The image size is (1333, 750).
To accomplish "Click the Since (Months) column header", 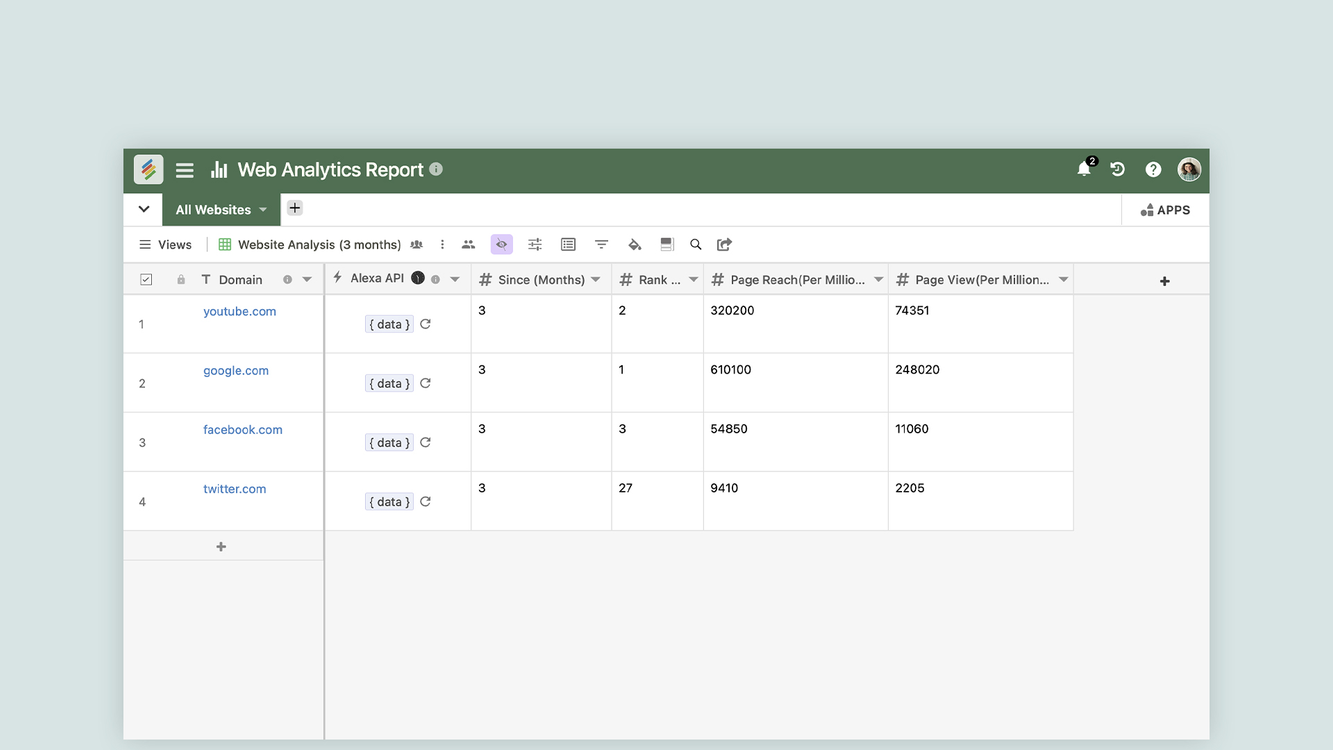I will click(541, 279).
